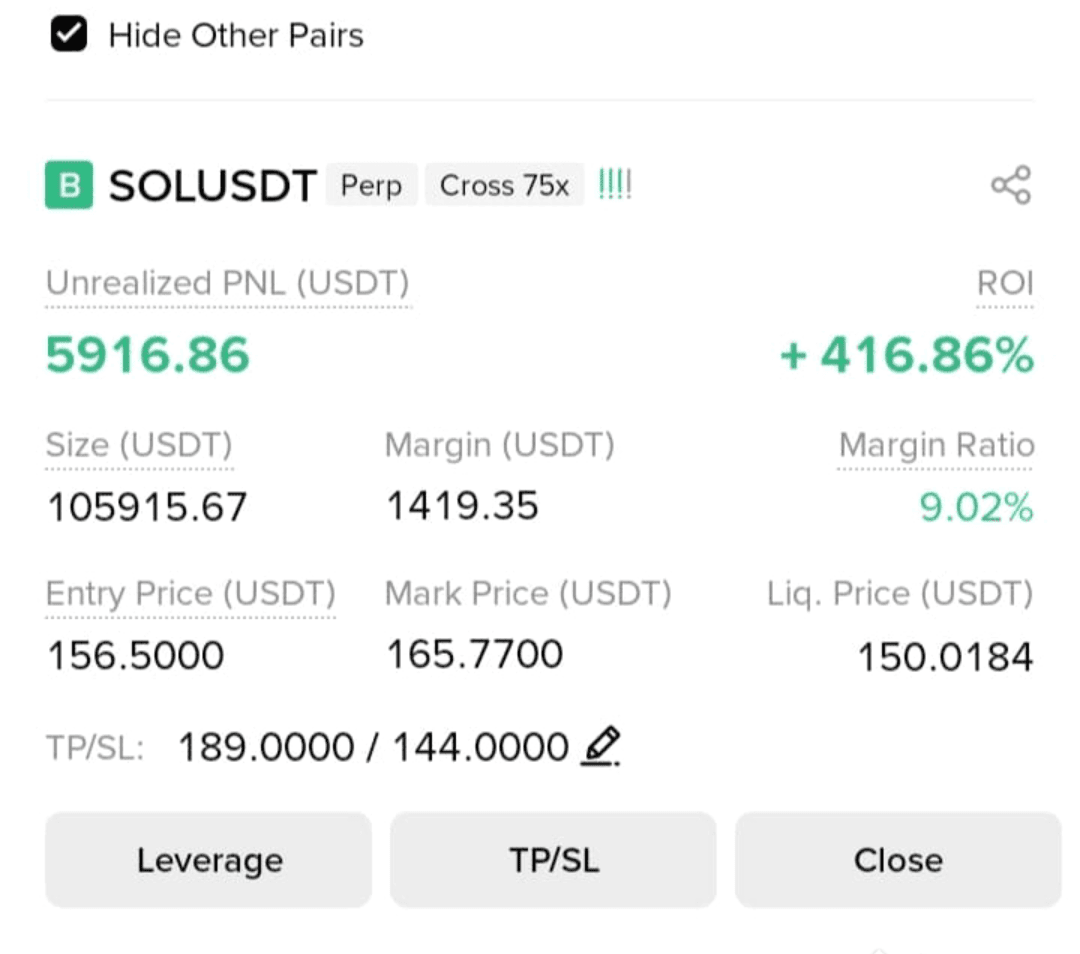Click the Hide Other Pairs text label
Image resolution: width=1080 pixels, height=954 pixels.
click(x=236, y=35)
